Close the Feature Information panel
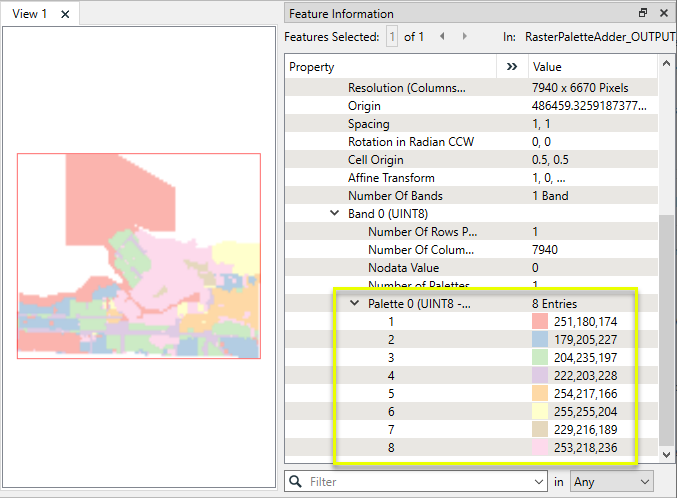Screen dimensions: 677x498 tap(663, 13)
